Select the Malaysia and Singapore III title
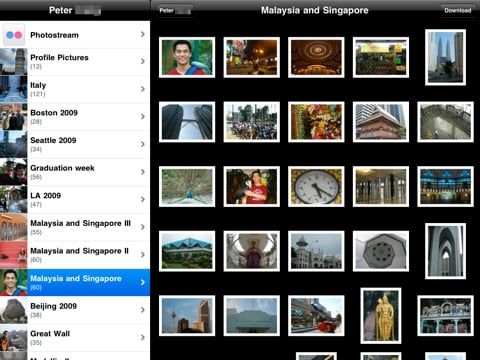 [80, 223]
